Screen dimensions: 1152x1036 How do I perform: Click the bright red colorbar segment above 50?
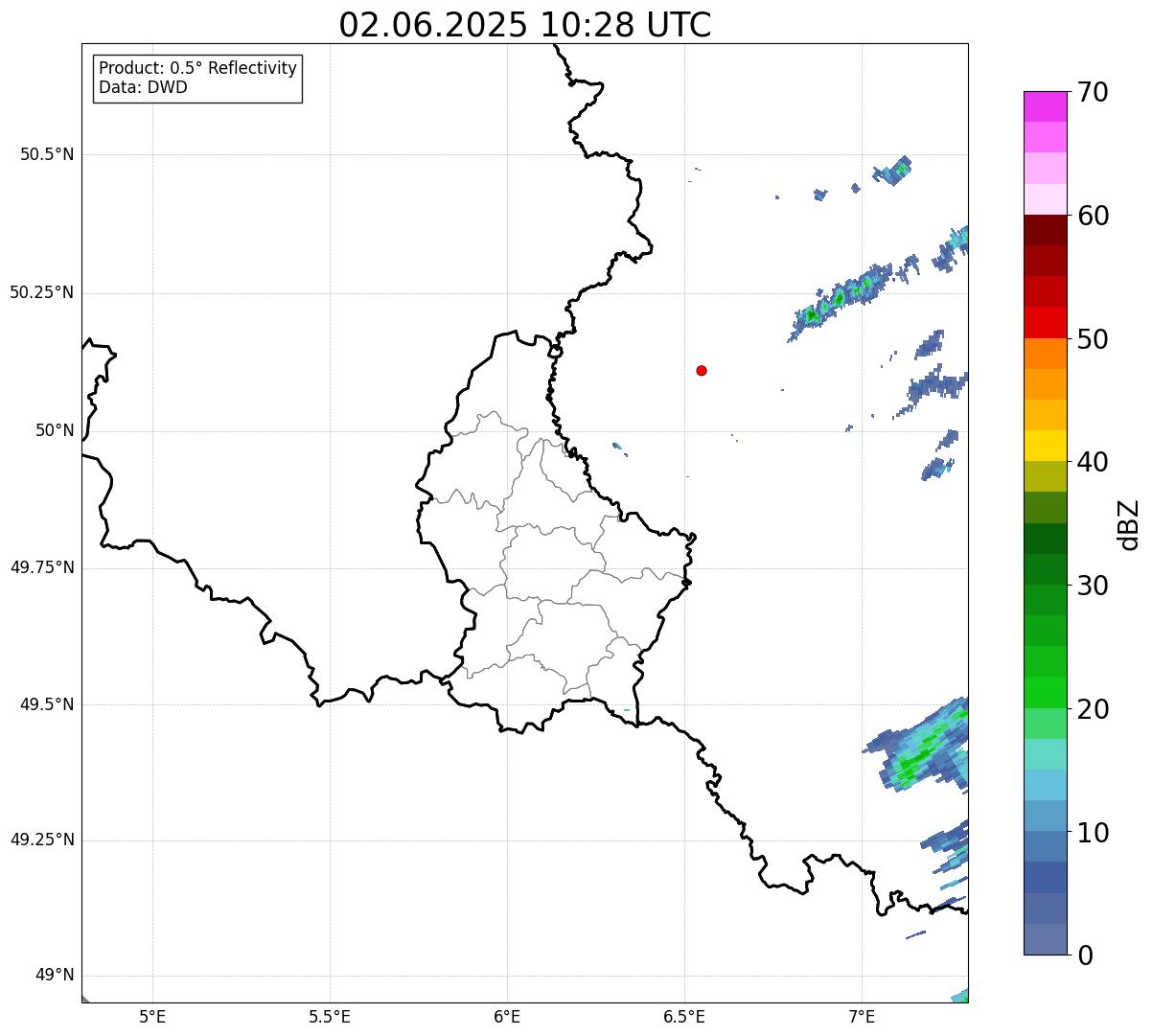click(x=1045, y=323)
